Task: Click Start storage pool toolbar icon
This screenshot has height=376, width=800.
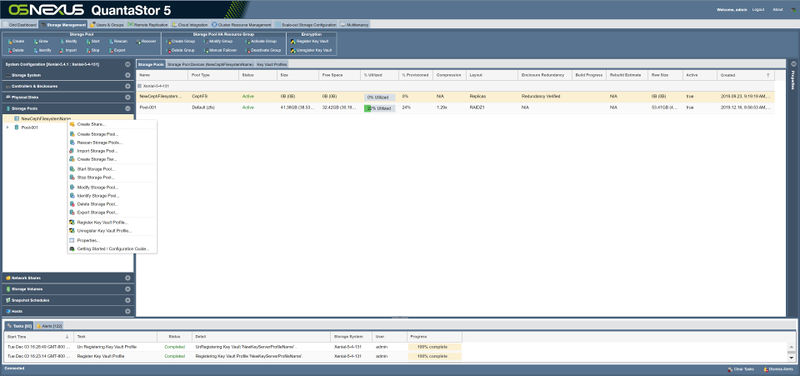Action: (x=88, y=41)
